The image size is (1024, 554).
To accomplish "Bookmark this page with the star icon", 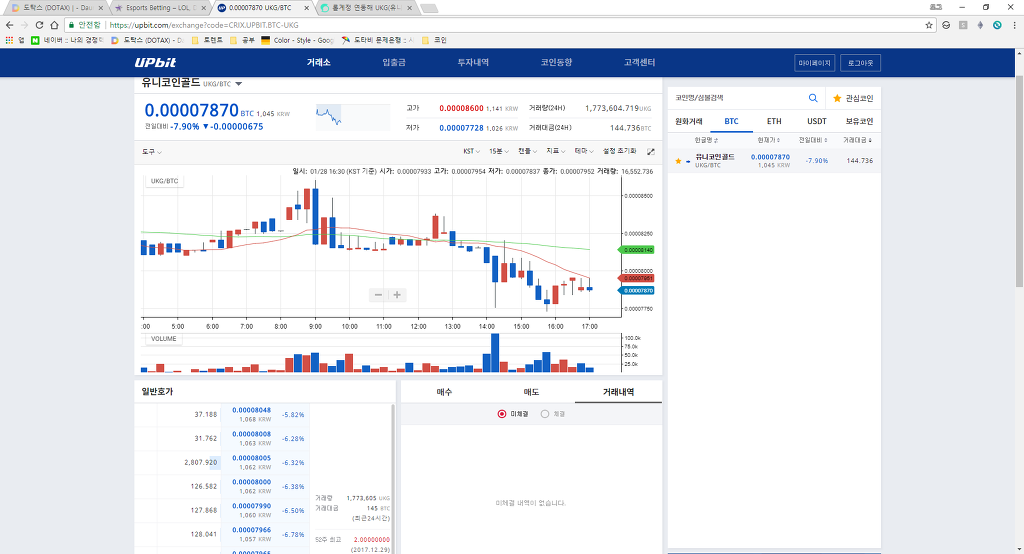I will (929, 25).
